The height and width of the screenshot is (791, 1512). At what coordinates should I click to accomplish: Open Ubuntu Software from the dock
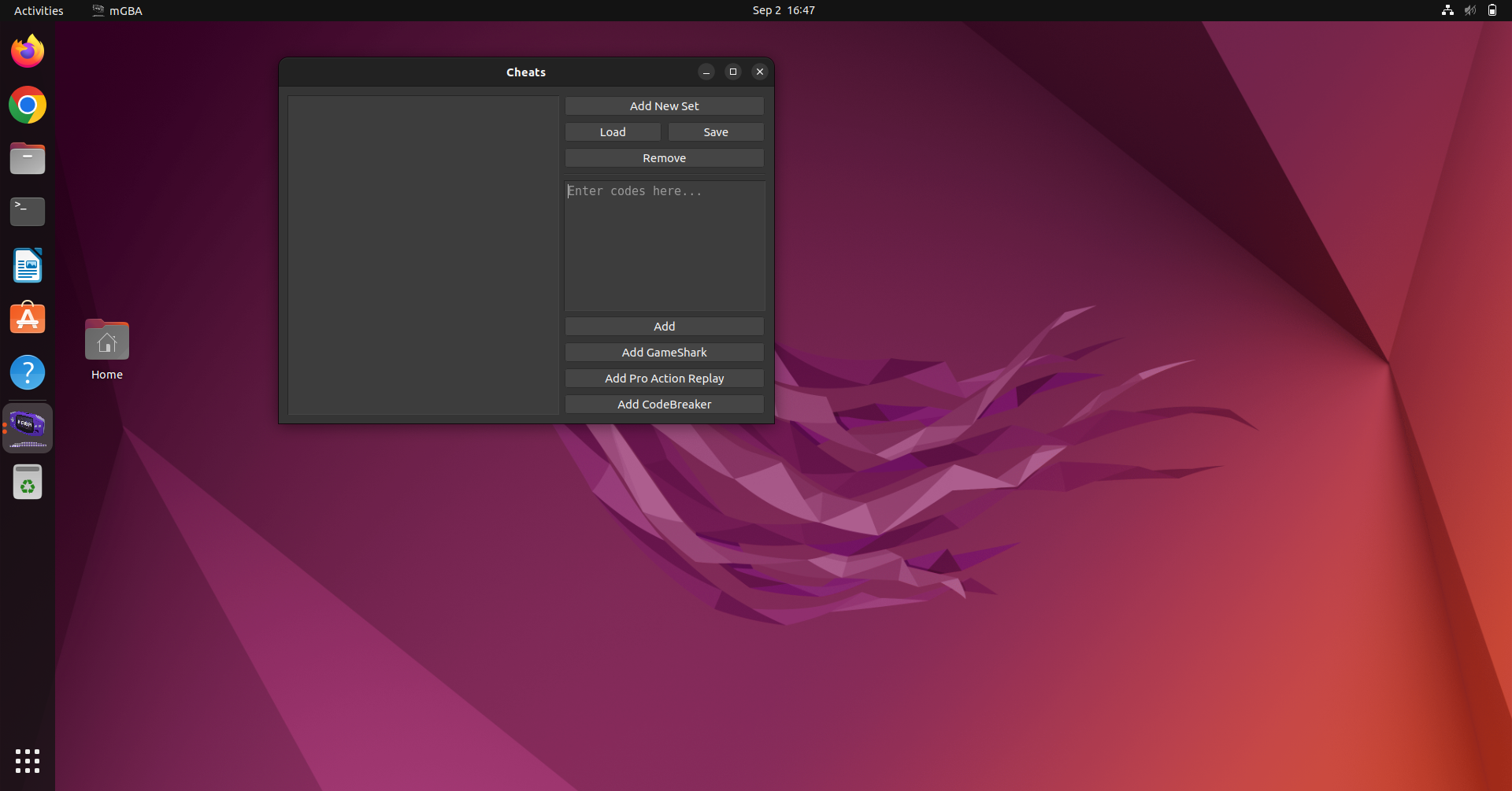click(27, 317)
